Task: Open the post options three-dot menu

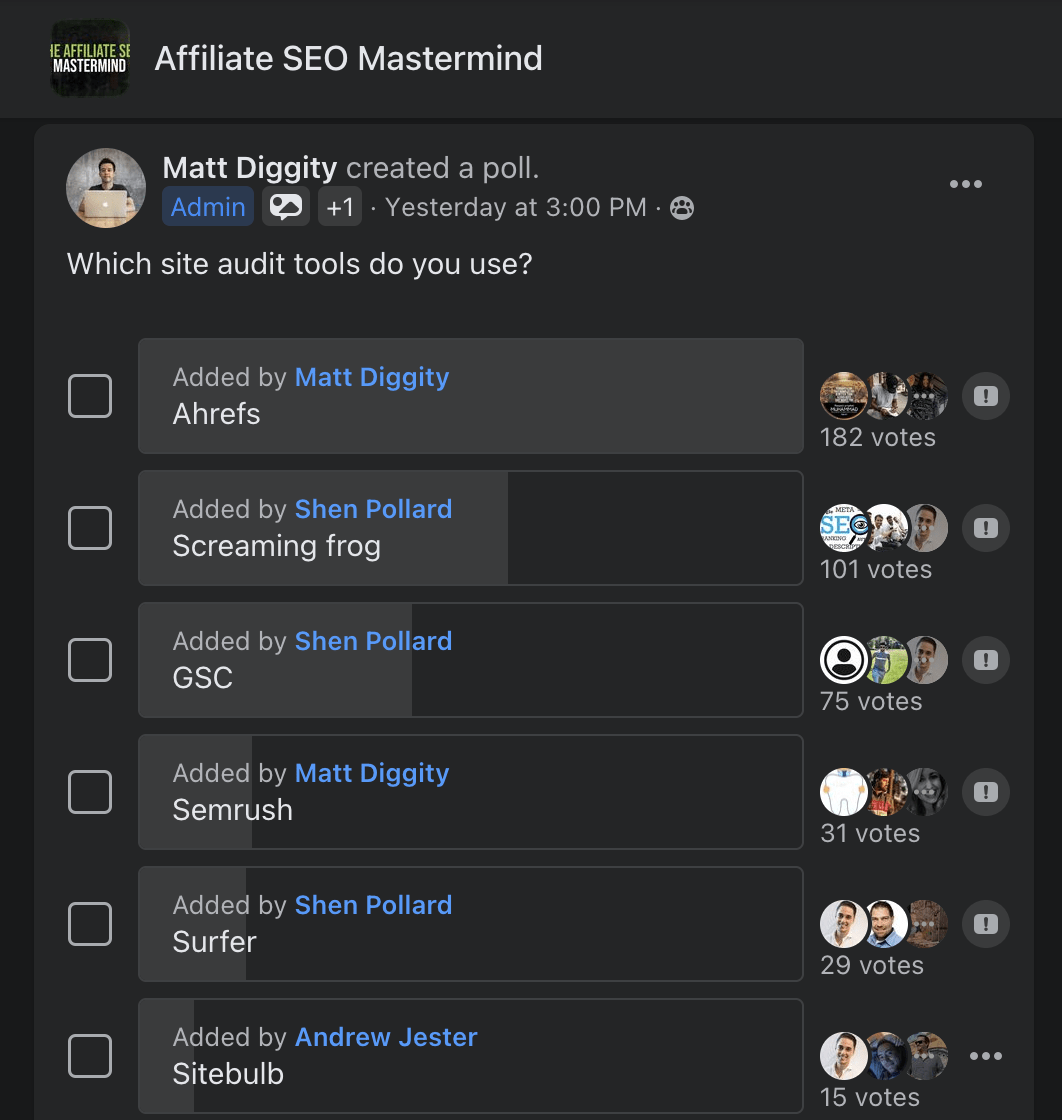Action: click(x=966, y=183)
